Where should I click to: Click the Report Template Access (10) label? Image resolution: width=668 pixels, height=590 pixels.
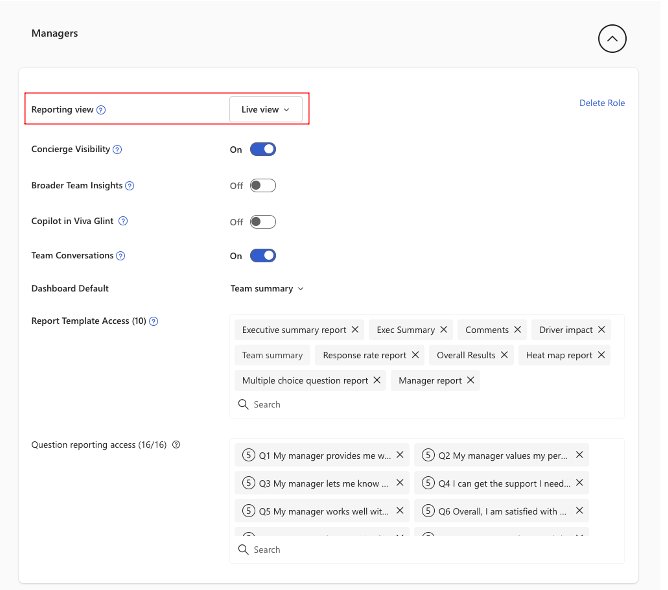(89, 321)
